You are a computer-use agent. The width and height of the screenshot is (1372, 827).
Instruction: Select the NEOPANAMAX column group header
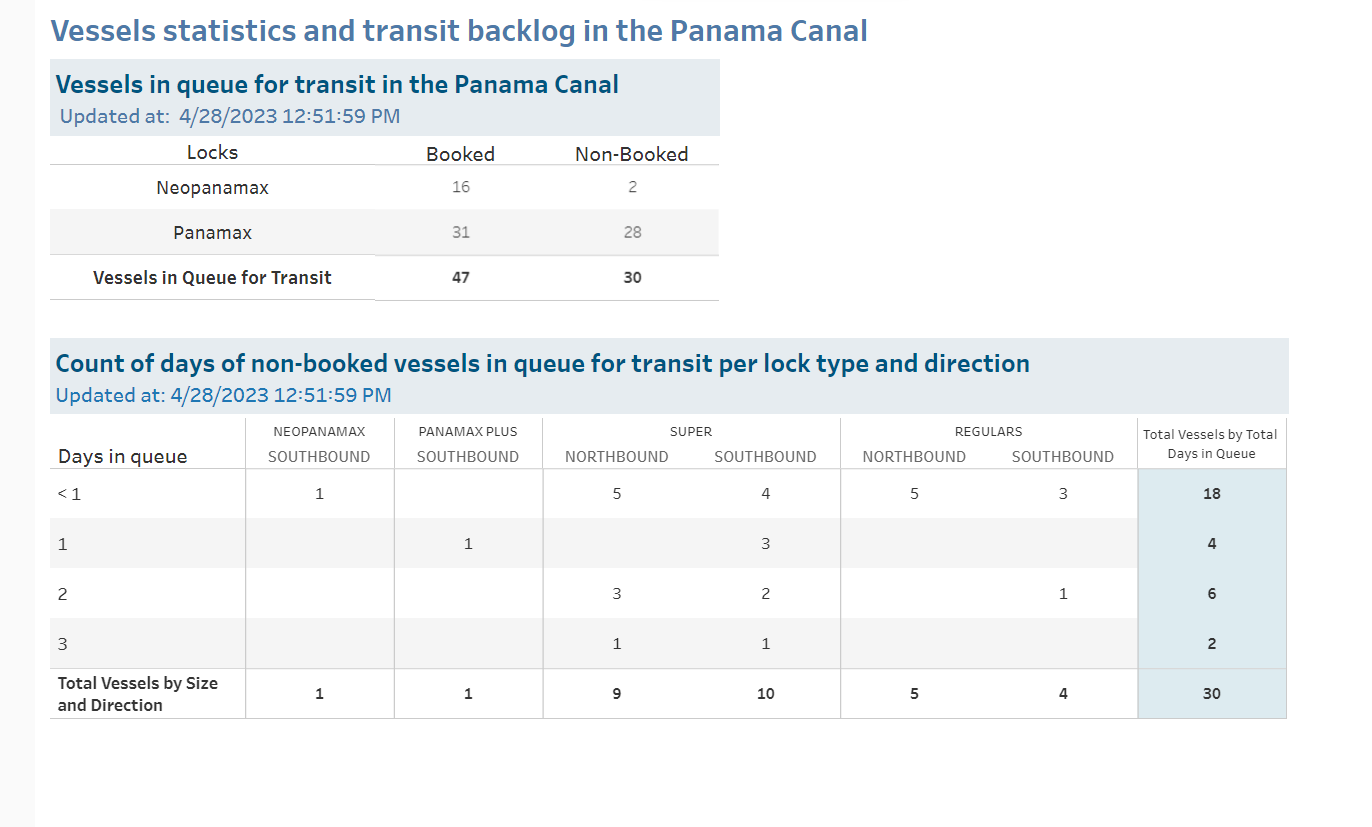(319, 432)
